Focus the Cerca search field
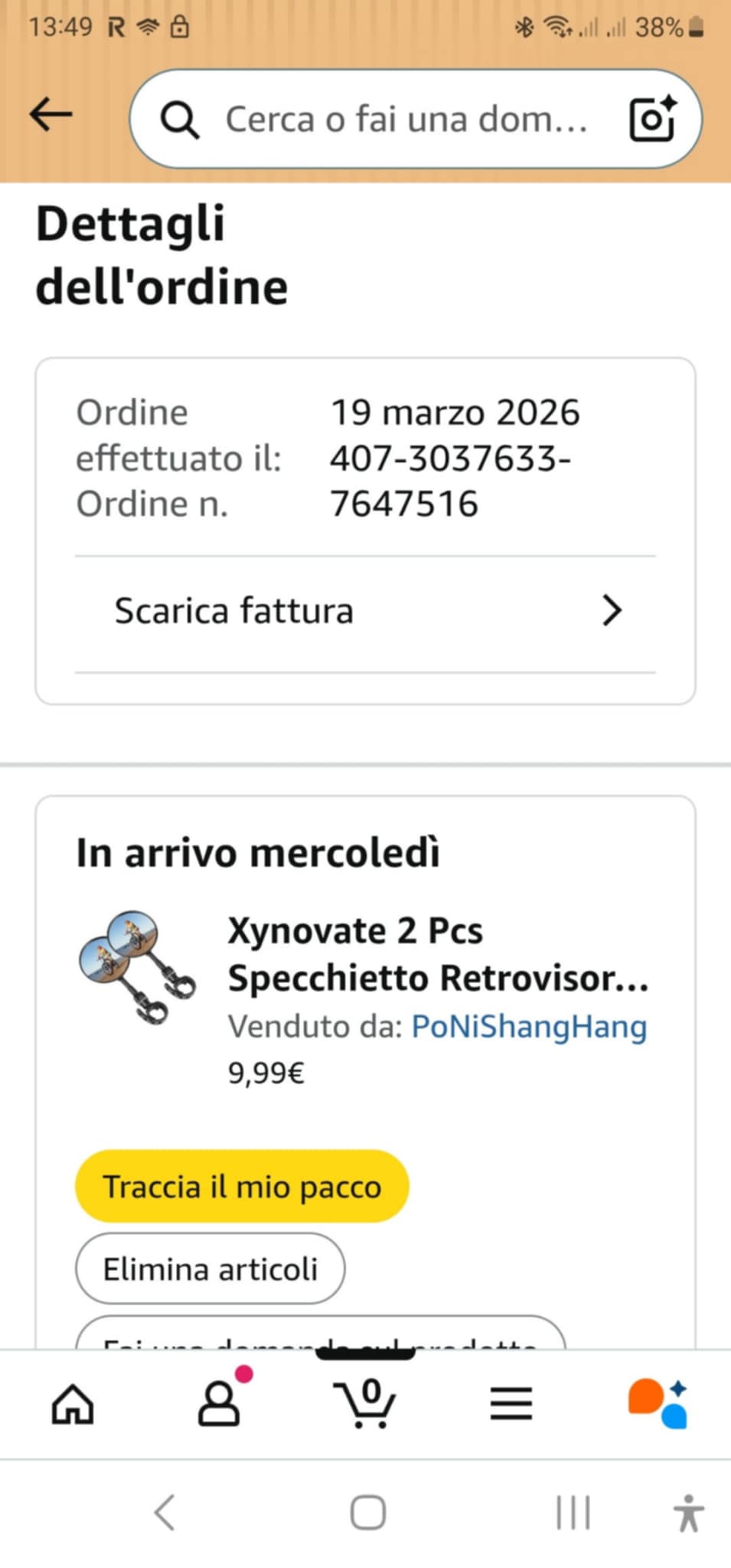The image size is (731, 1568). coord(406,120)
